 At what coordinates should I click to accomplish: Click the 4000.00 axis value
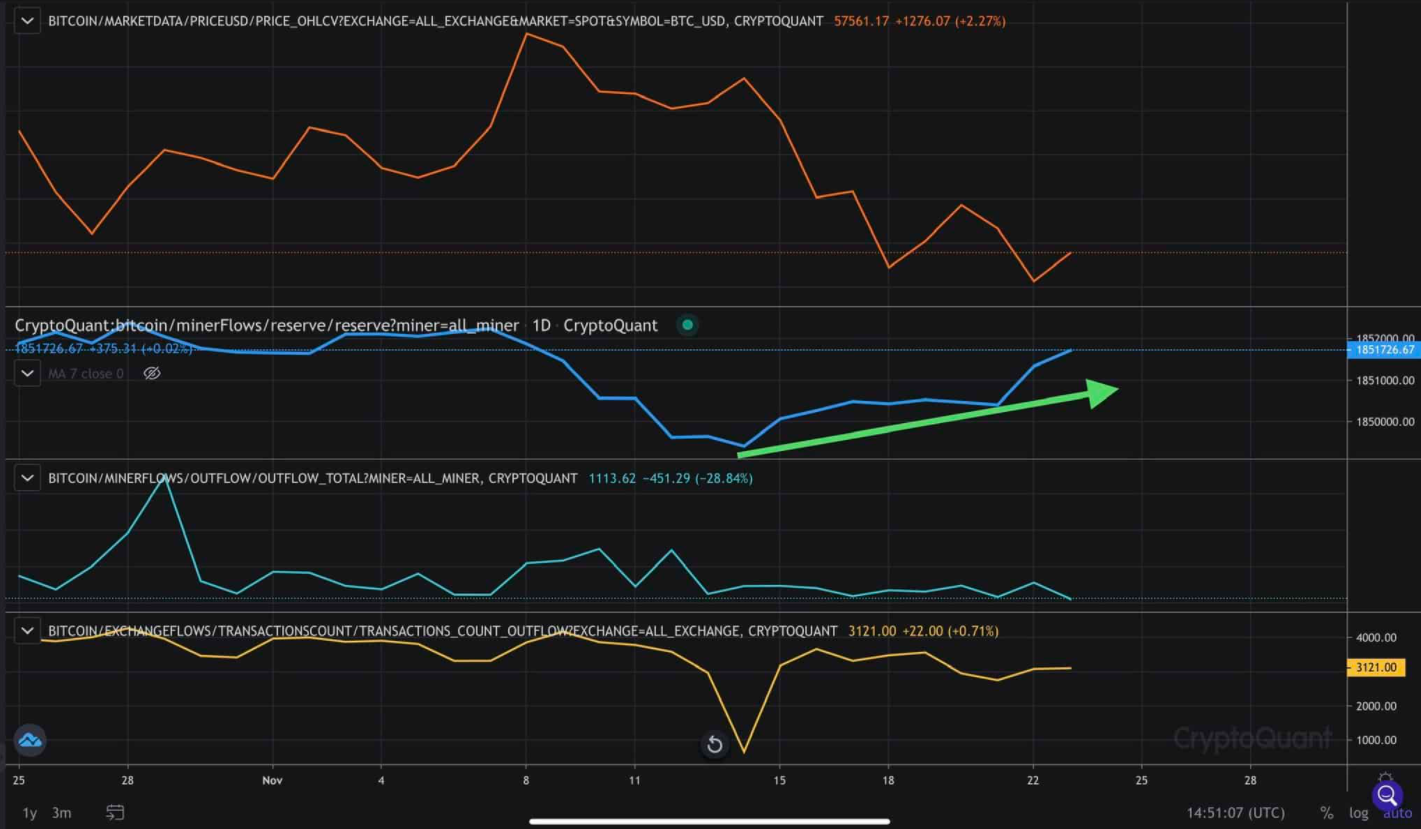pos(1376,637)
